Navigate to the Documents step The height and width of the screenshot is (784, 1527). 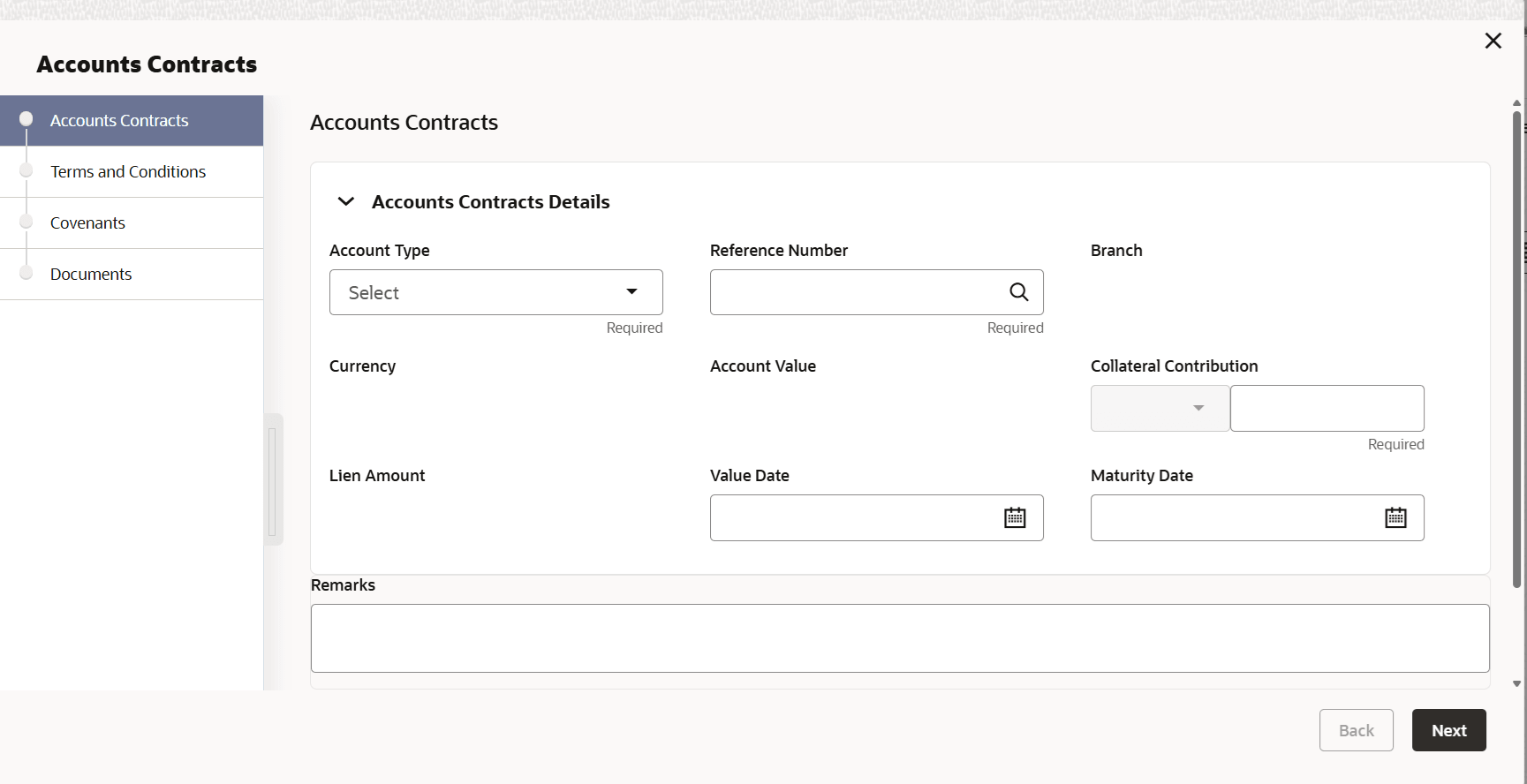coord(91,275)
